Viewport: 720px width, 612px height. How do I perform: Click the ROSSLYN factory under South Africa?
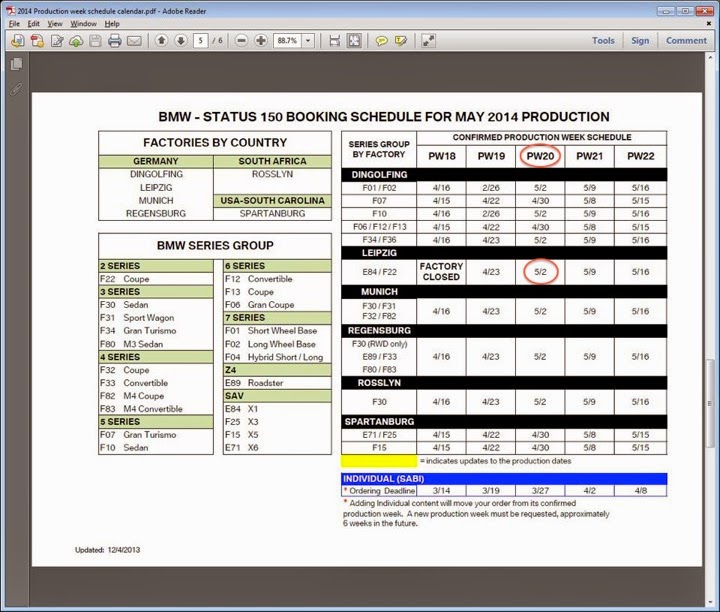click(x=272, y=174)
